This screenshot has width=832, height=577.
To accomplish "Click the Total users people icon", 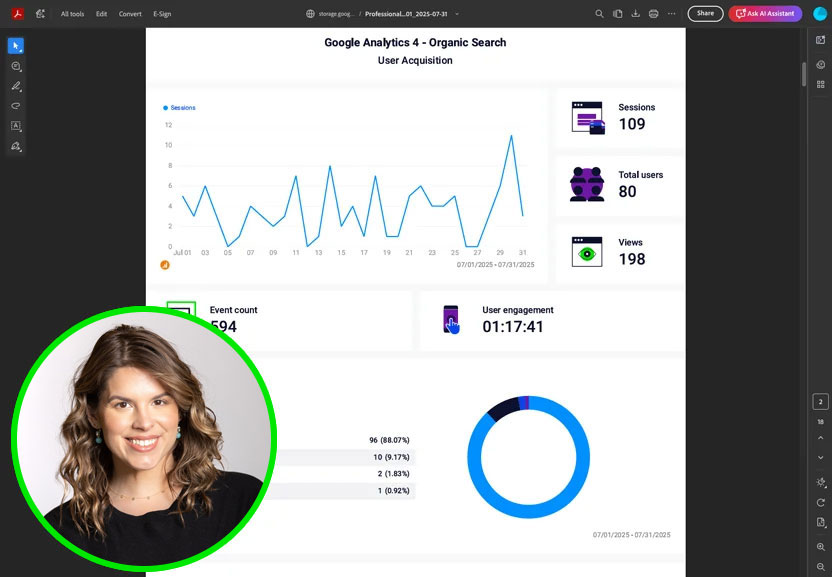I will [587, 184].
